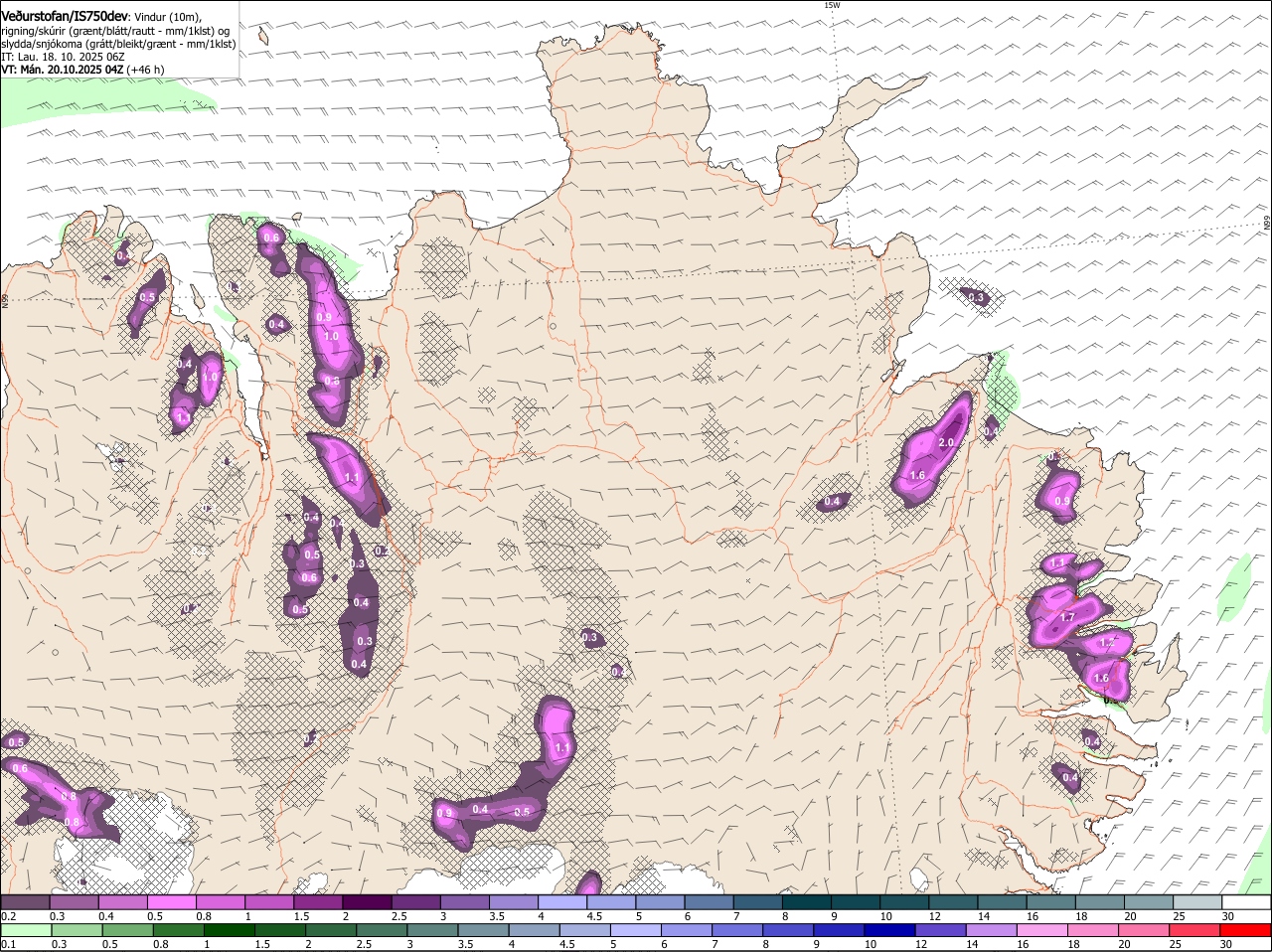Click the valid time line 'VT: Mán. 20.10.2025 04Z'
The image size is (1272, 952).
62,70
